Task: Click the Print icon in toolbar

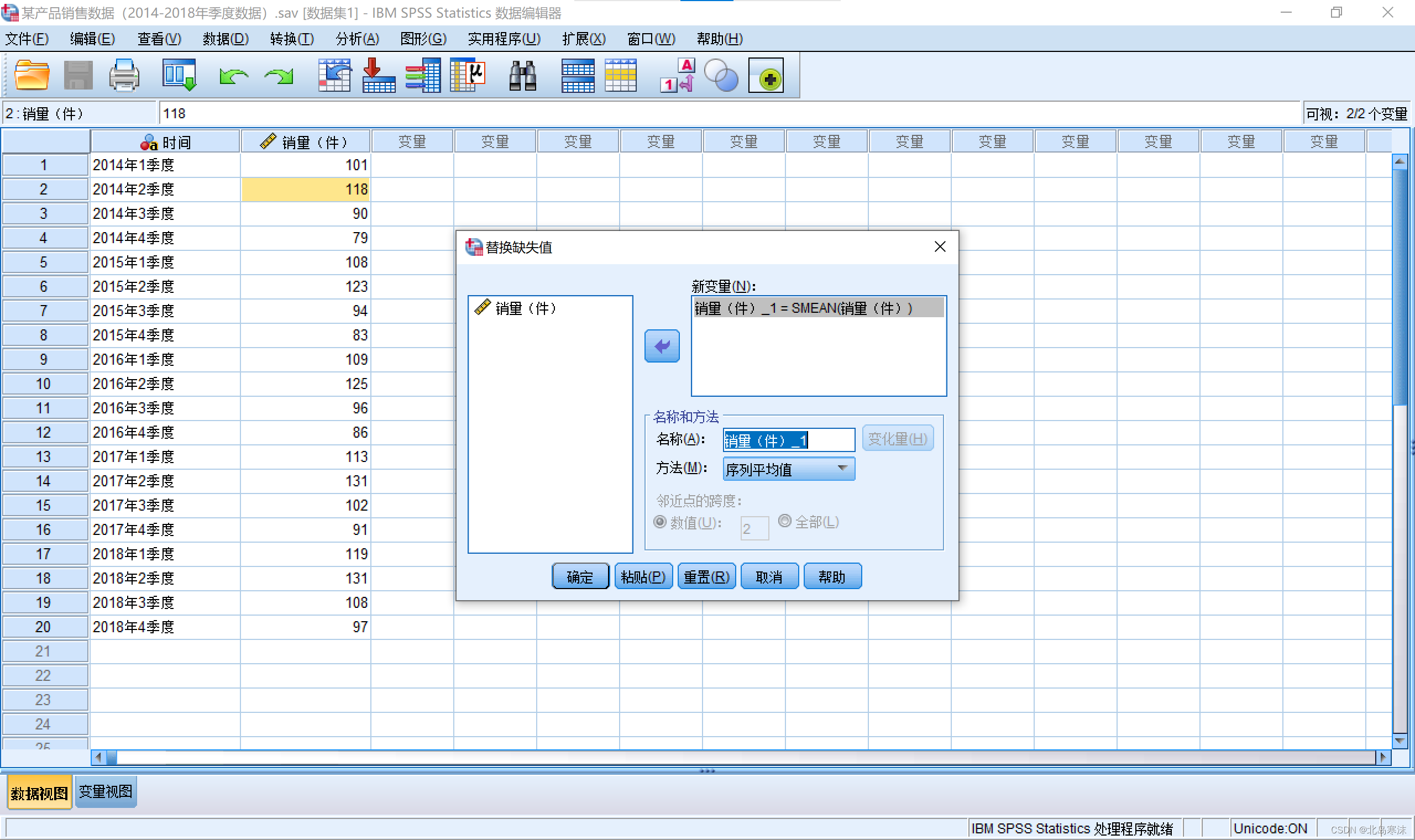Action: (x=123, y=75)
